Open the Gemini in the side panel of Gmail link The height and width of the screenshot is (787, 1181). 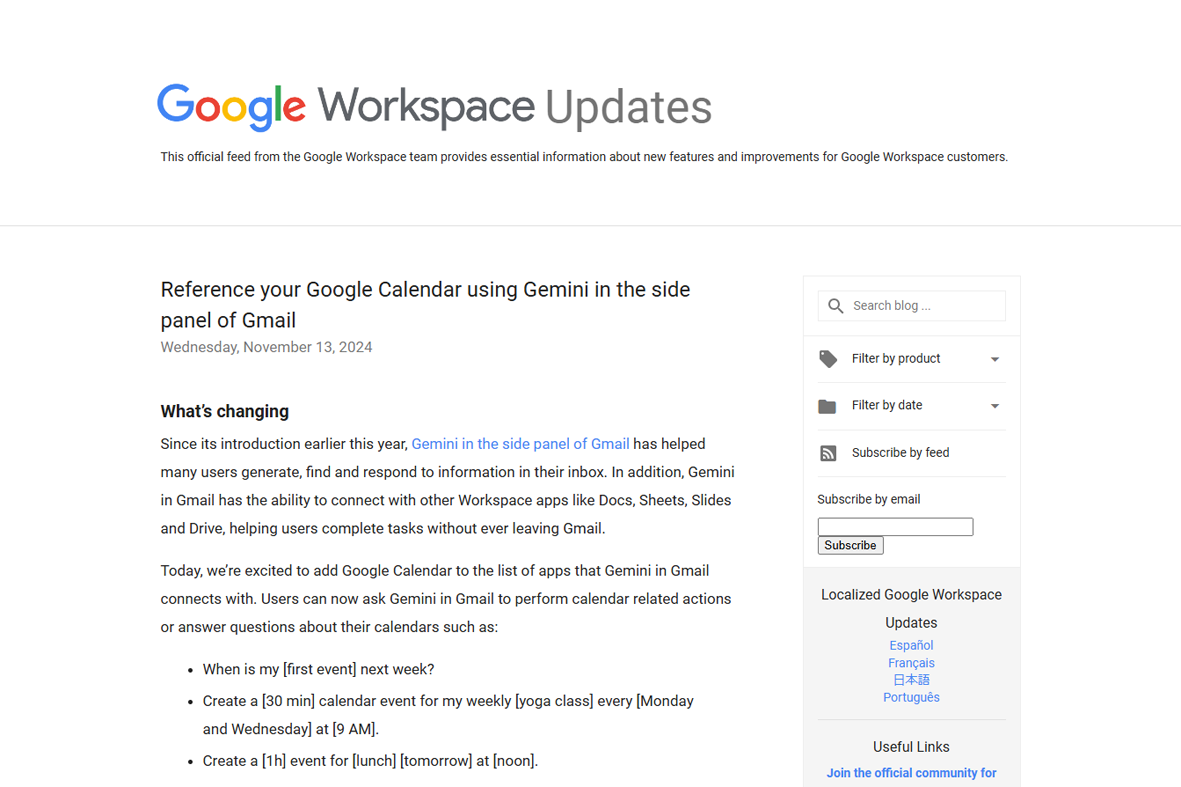click(x=520, y=443)
